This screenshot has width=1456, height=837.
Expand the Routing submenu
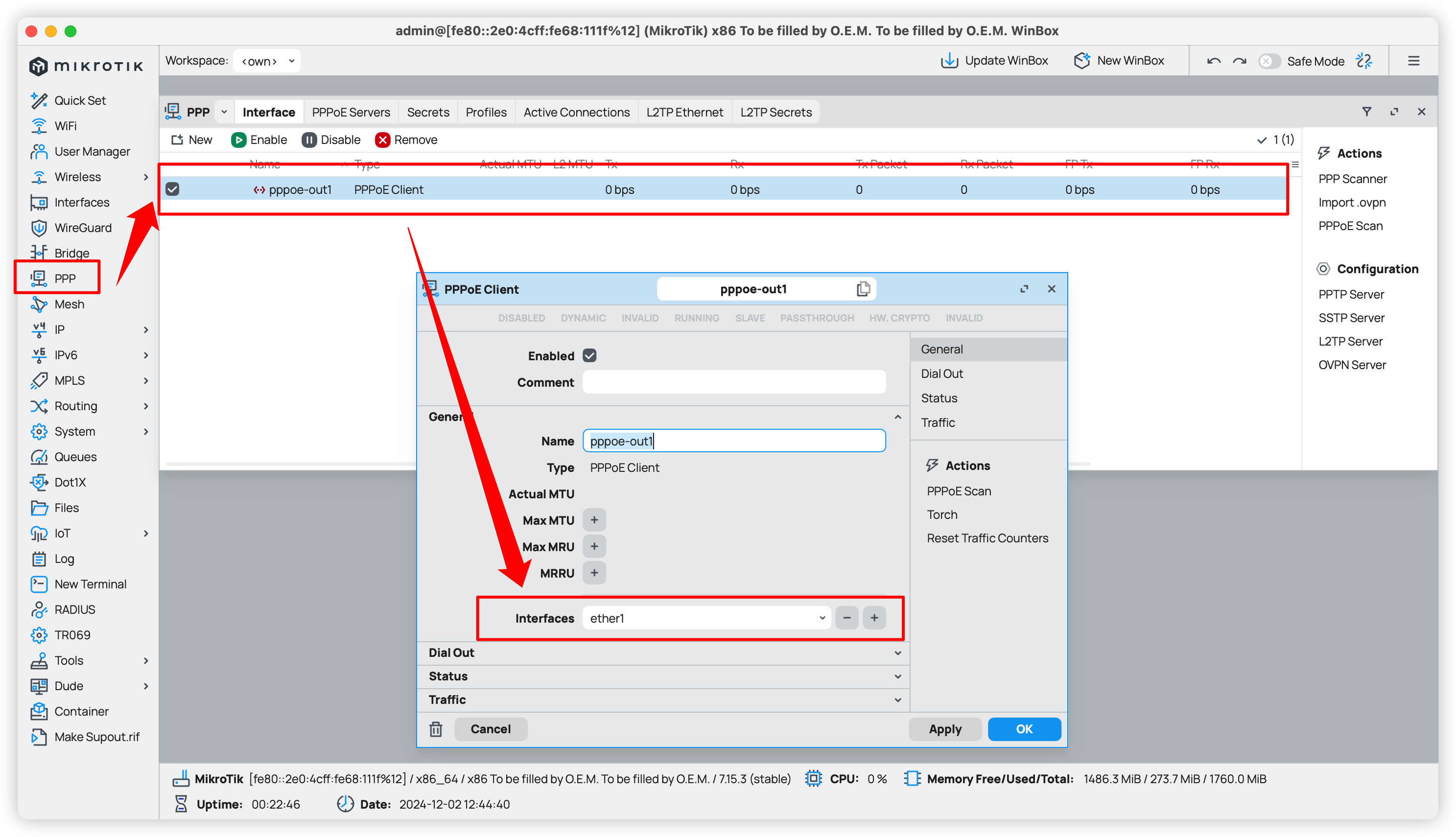146,406
